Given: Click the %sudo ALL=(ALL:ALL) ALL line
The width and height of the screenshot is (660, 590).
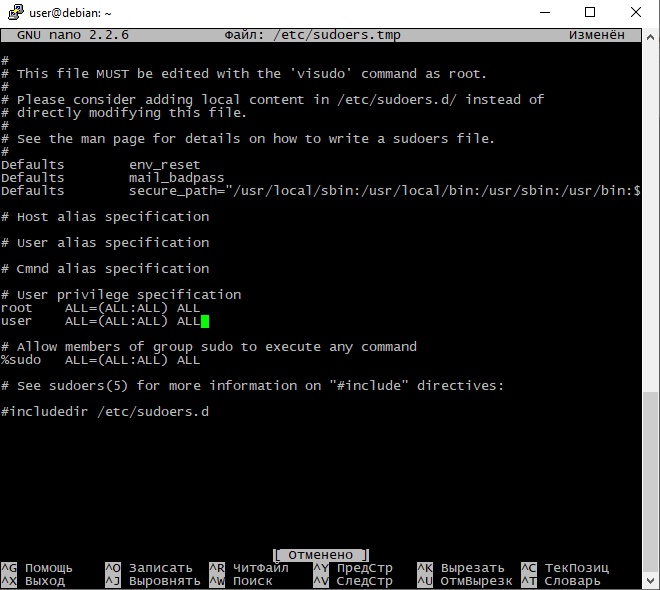Looking at the screenshot, I should point(100,360).
